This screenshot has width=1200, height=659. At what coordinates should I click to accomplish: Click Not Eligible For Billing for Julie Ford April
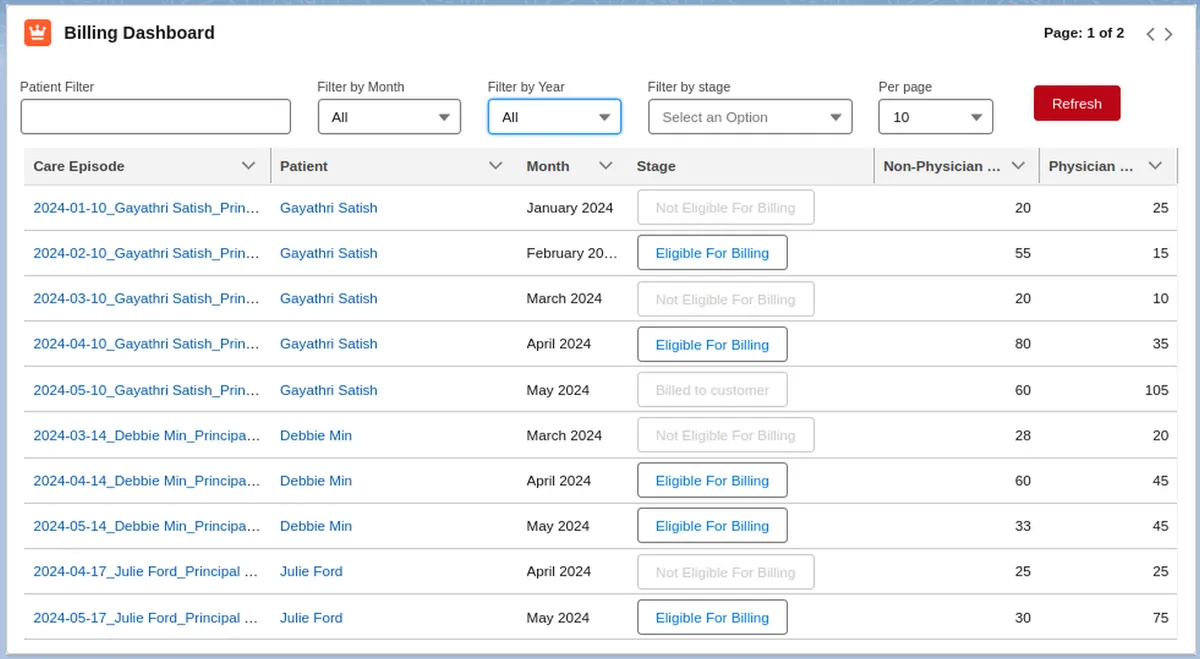click(x=726, y=572)
